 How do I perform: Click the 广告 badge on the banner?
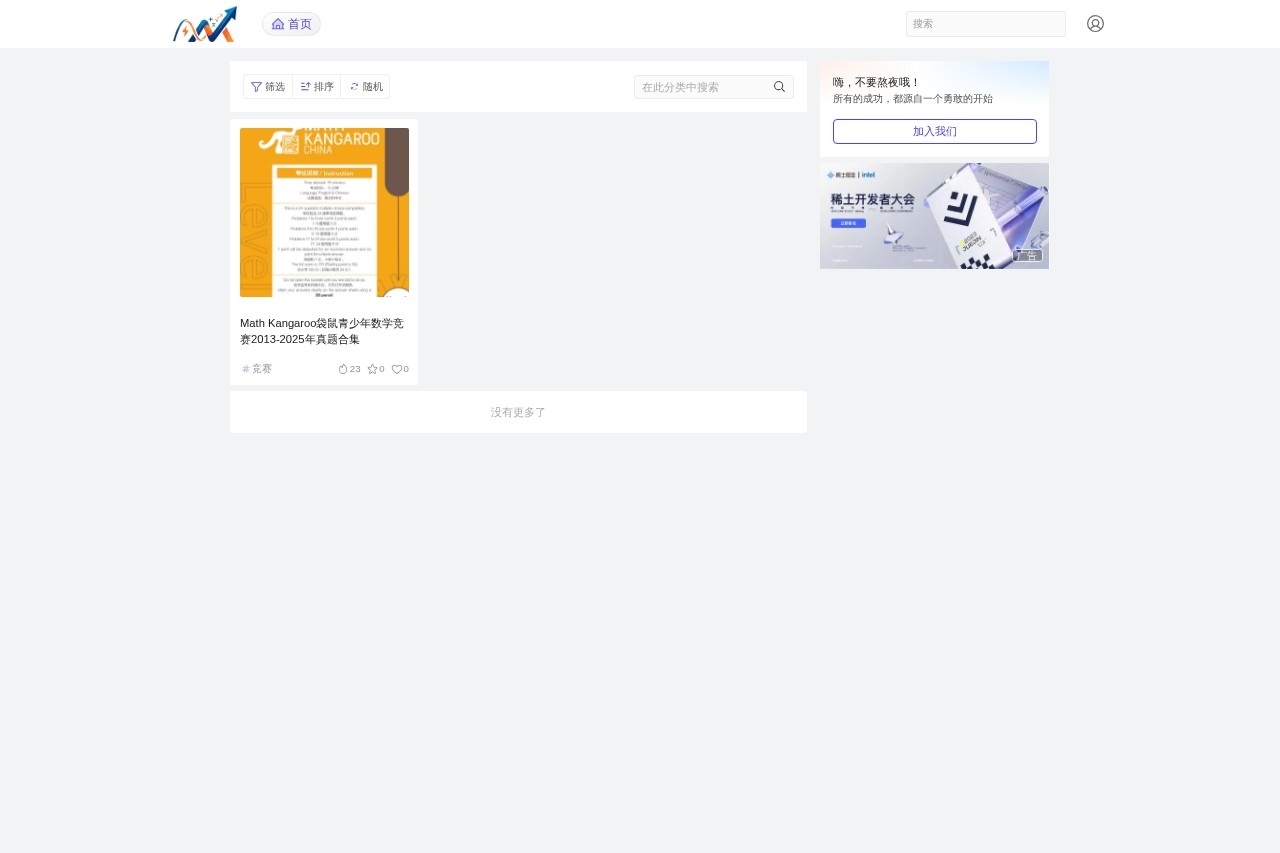click(x=1027, y=255)
